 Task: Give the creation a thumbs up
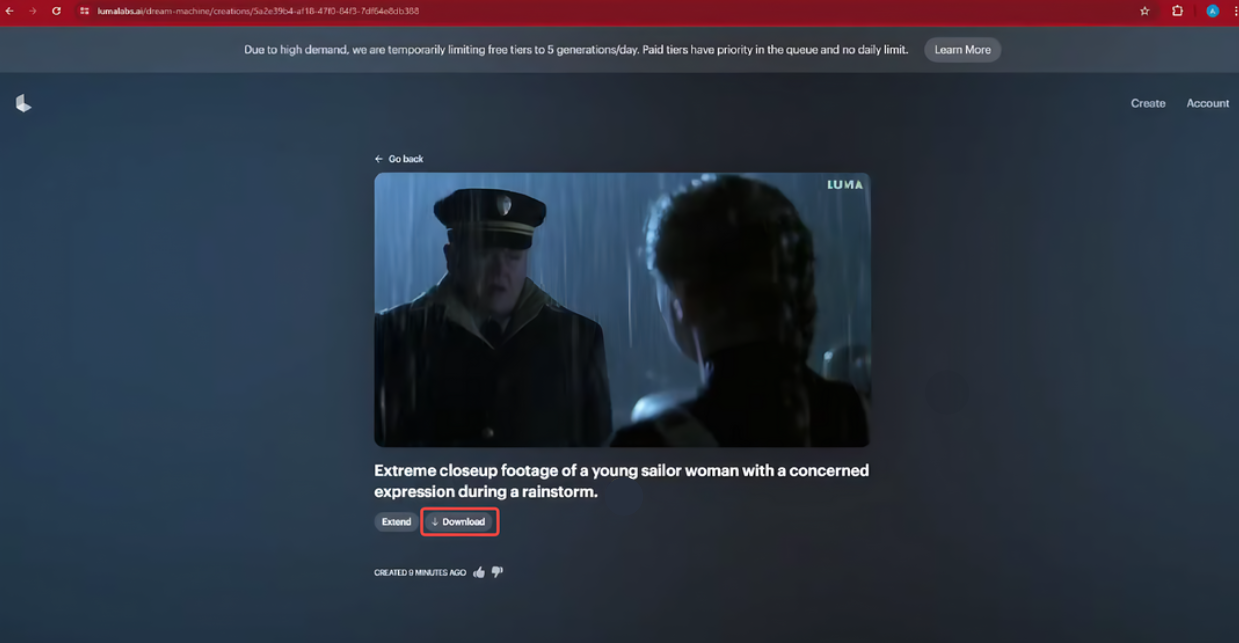tap(478, 571)
